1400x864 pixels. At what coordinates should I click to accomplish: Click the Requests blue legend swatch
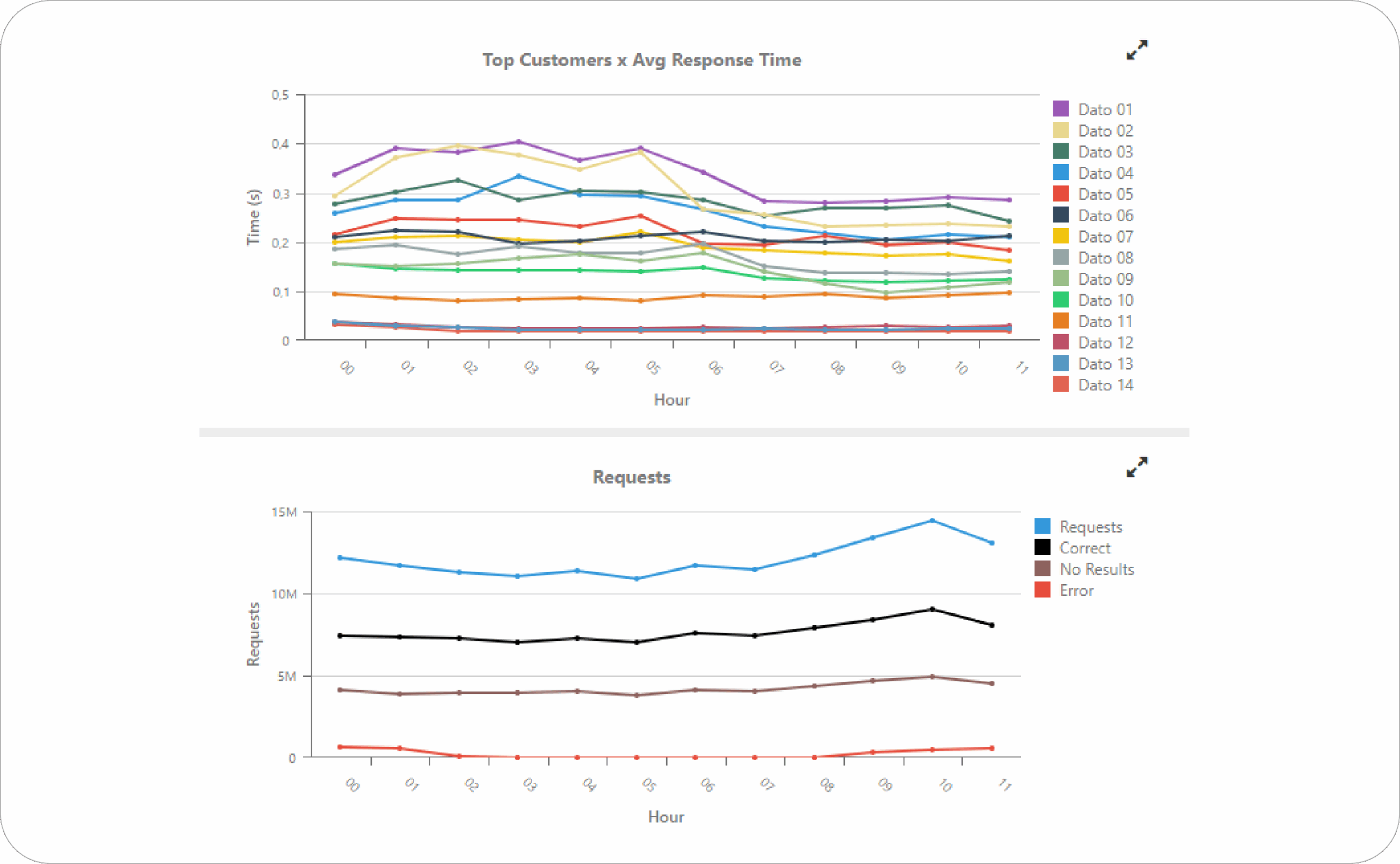pyautogui.click(x=1042, y=526)
